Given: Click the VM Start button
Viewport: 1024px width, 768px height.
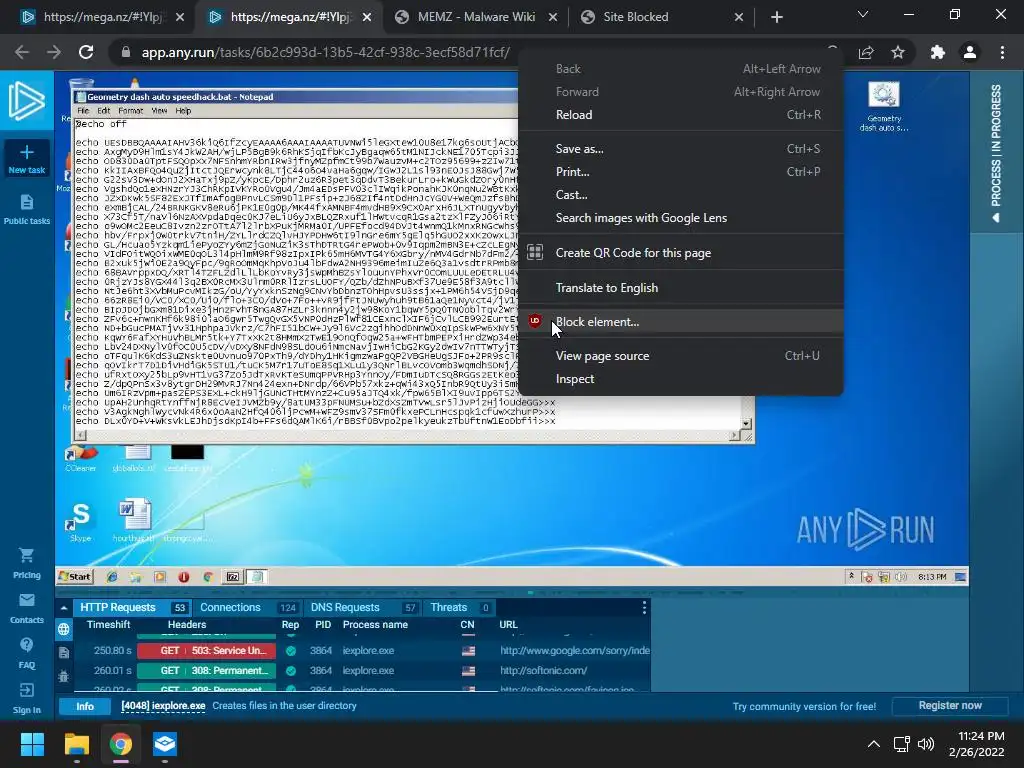Looking at the screenshot, I should coord(75,577).
